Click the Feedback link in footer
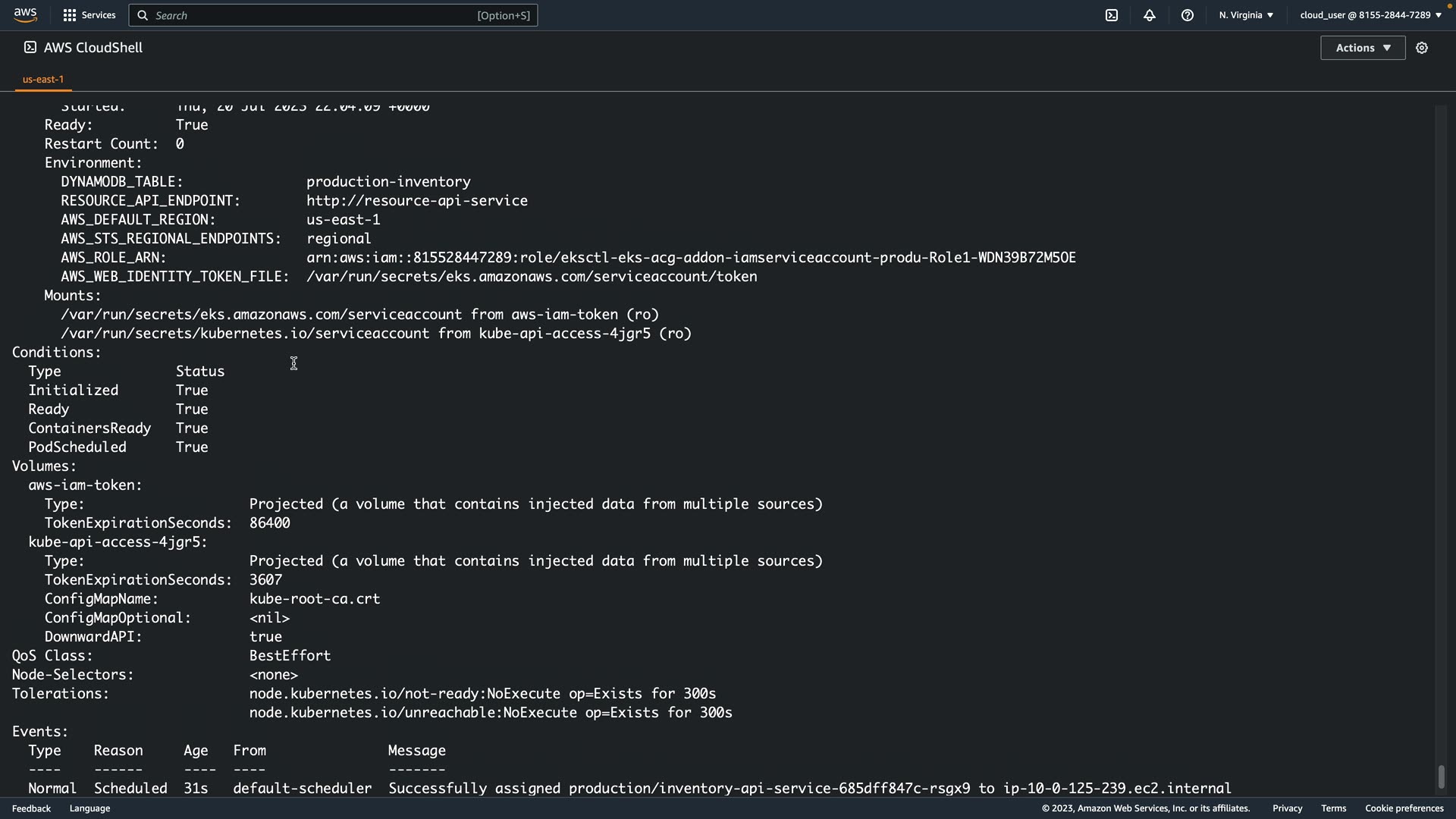Image resolution: width=1456 pixels, height=819 pixels. coord(31,808)
